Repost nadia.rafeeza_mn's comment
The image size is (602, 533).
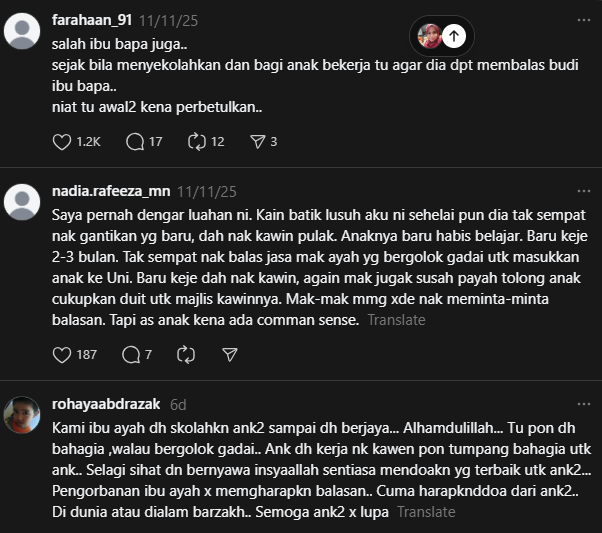(185, 354)
